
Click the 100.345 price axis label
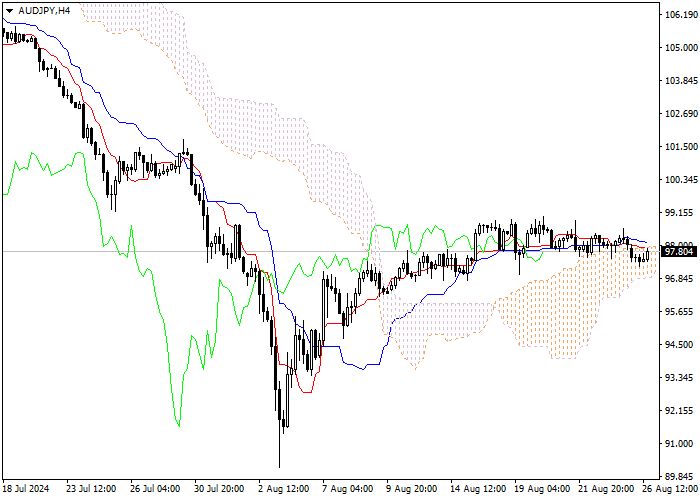pos(681,180)
